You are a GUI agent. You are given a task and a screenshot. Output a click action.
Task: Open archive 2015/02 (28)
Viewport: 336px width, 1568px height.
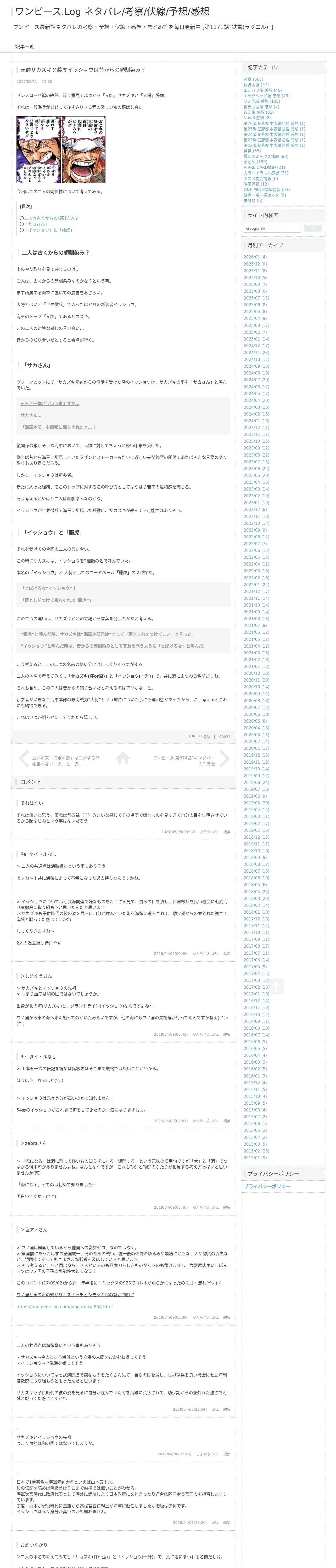point(256,1151)
